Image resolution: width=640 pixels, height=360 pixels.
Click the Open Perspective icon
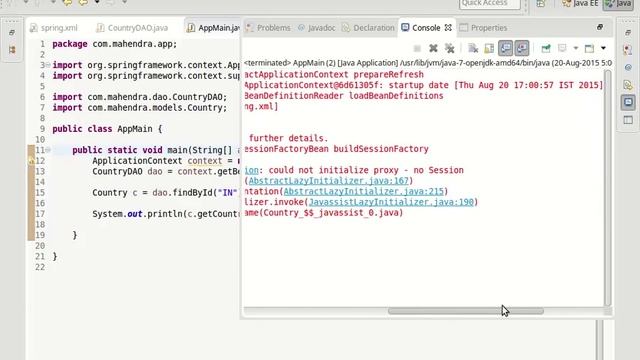541,4
